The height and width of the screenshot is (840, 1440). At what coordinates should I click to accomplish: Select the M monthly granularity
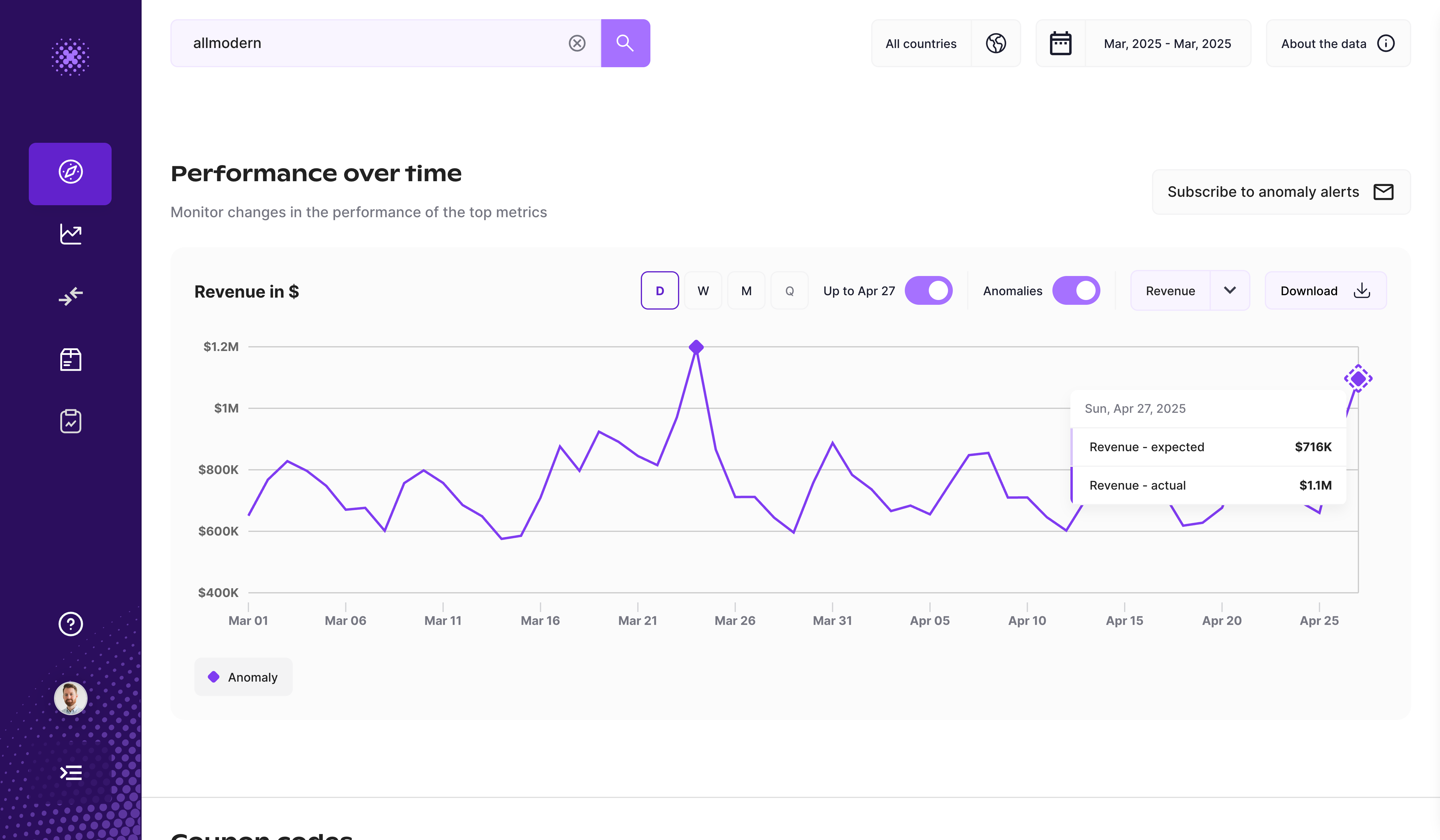pos(746,291)
